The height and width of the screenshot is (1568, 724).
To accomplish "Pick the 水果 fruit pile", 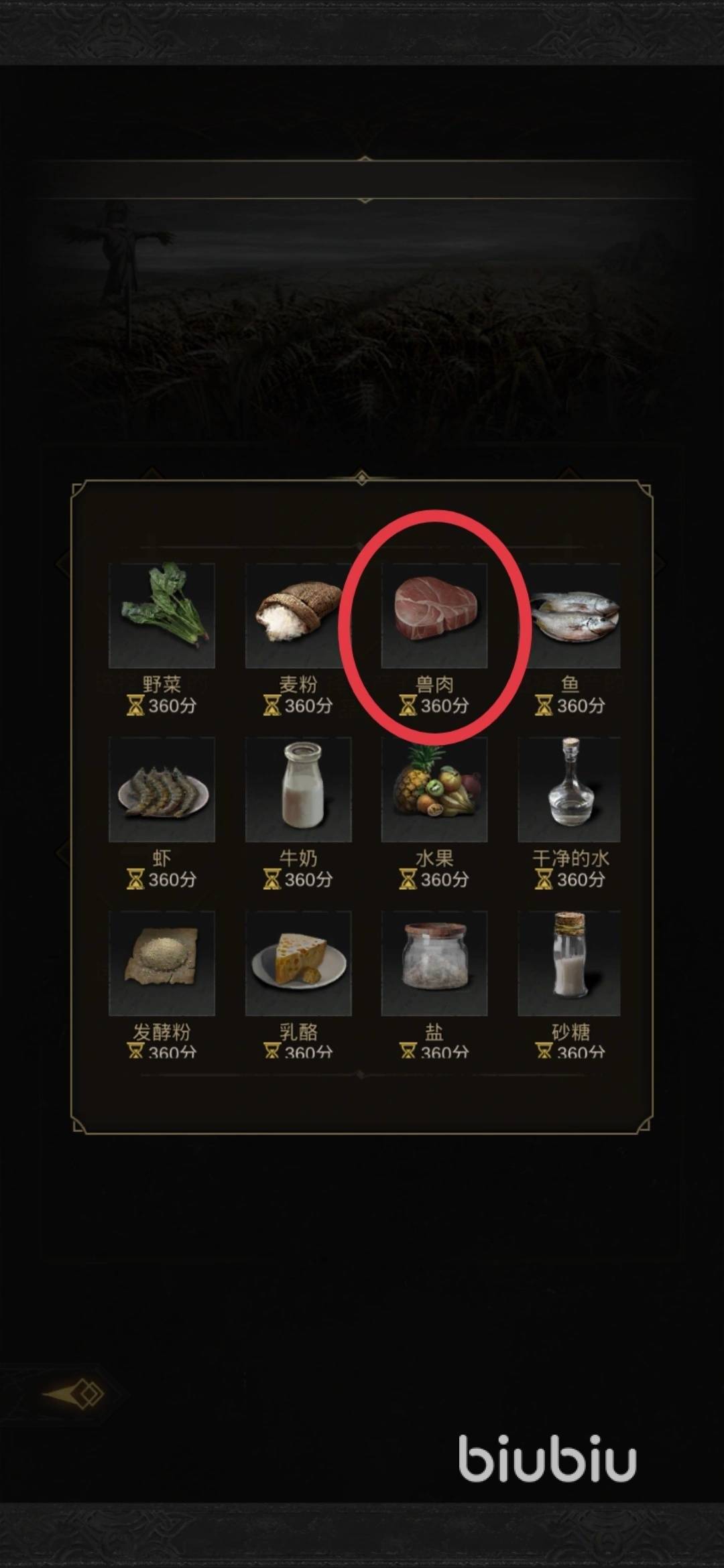I will click(x=434, y=789).
